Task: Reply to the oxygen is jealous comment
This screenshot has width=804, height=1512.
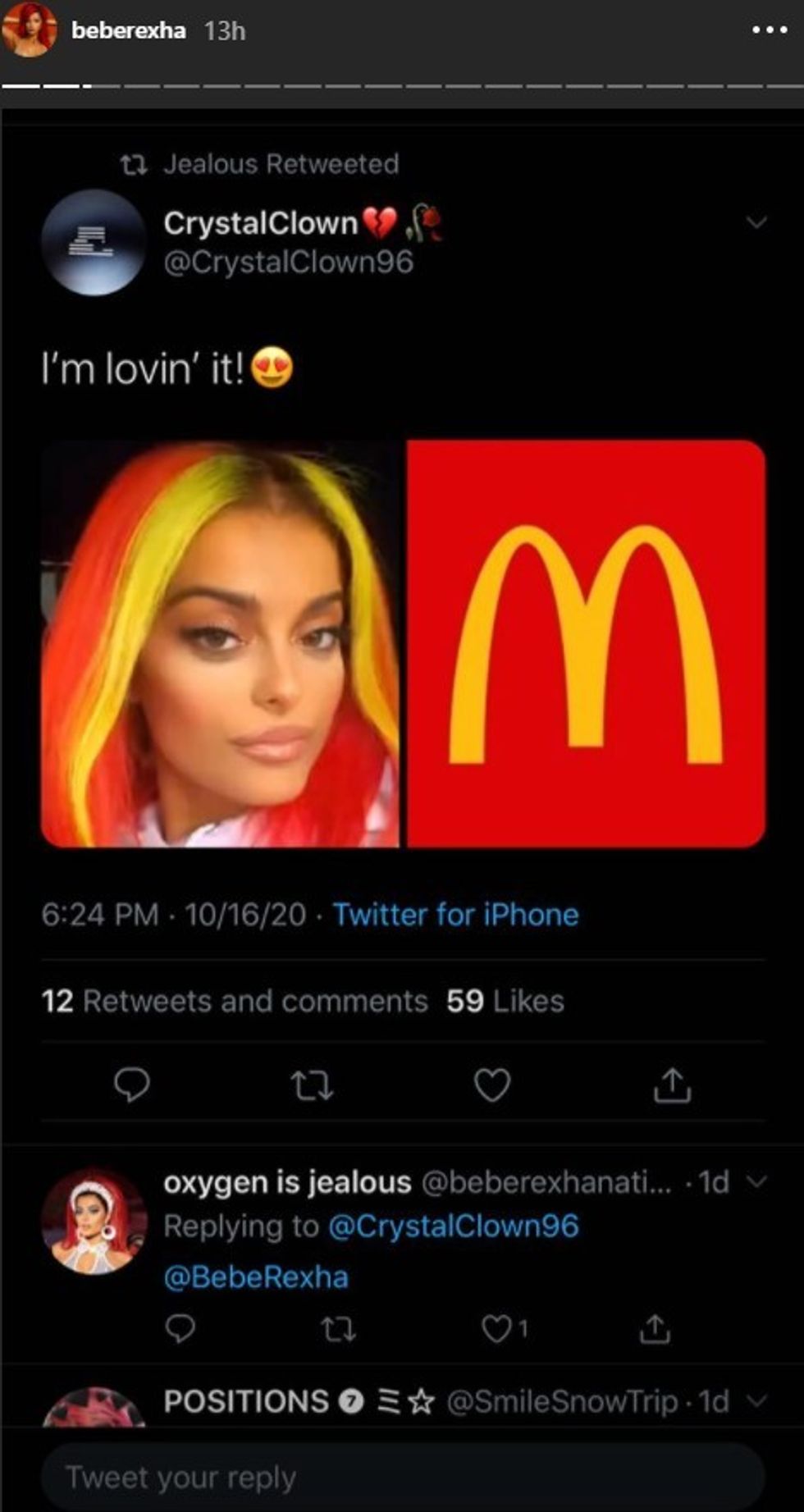Action: [x=180, y=1328]
